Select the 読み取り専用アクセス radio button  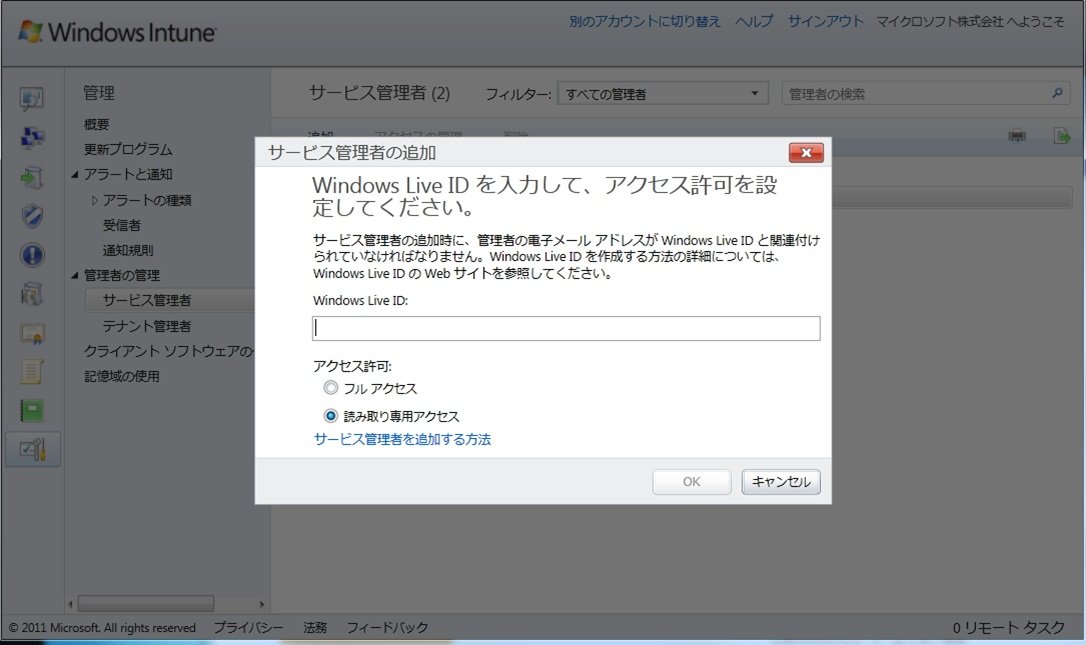[330, 416]
